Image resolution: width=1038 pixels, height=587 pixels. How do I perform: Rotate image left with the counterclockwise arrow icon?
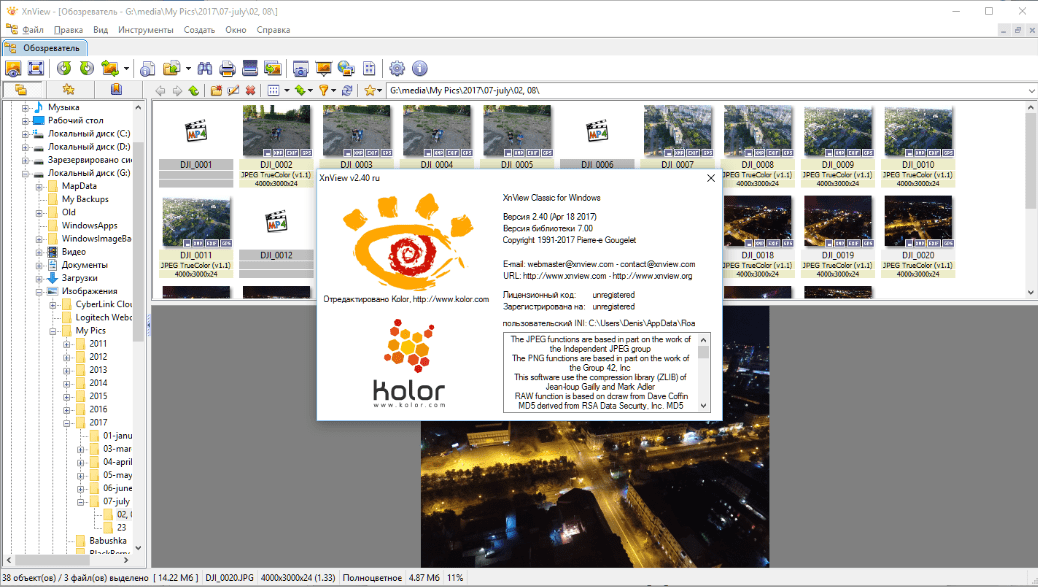[x=64, y=68]
